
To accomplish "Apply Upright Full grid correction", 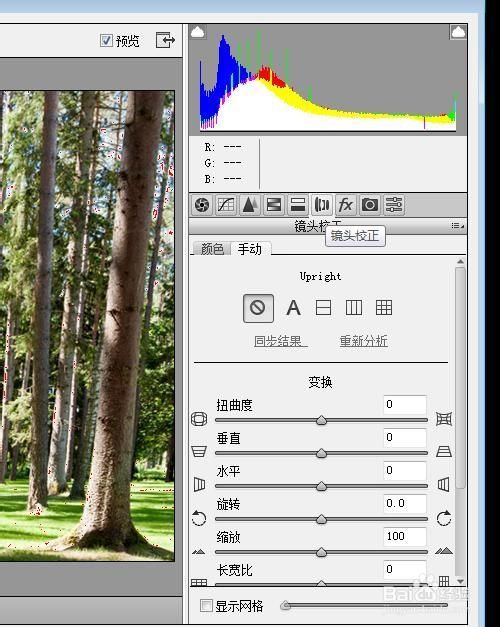I will (384, 308).
